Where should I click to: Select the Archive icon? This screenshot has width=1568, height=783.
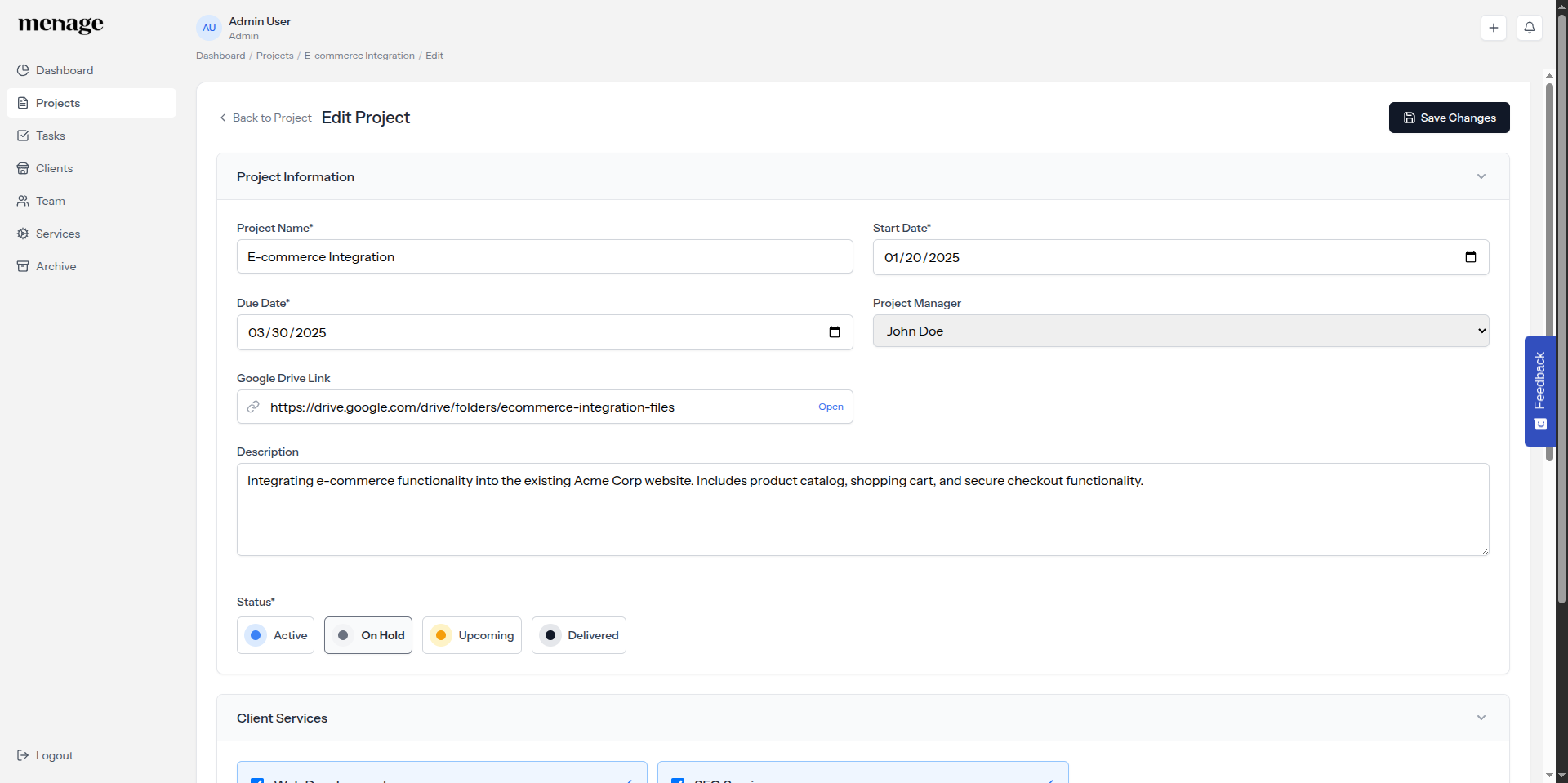[23, 266]
